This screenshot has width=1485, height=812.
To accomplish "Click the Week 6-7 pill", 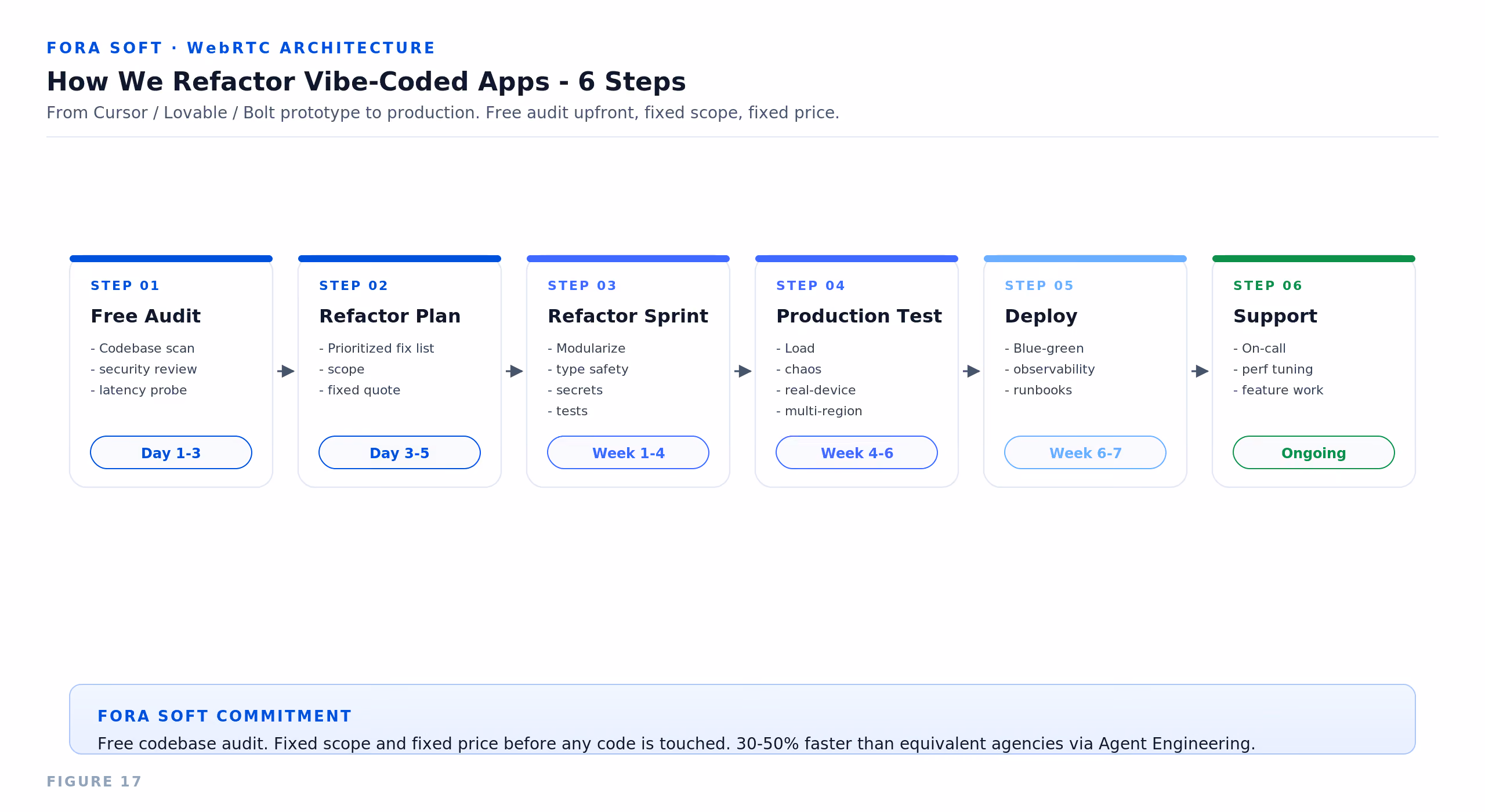I will [1085, 452].
